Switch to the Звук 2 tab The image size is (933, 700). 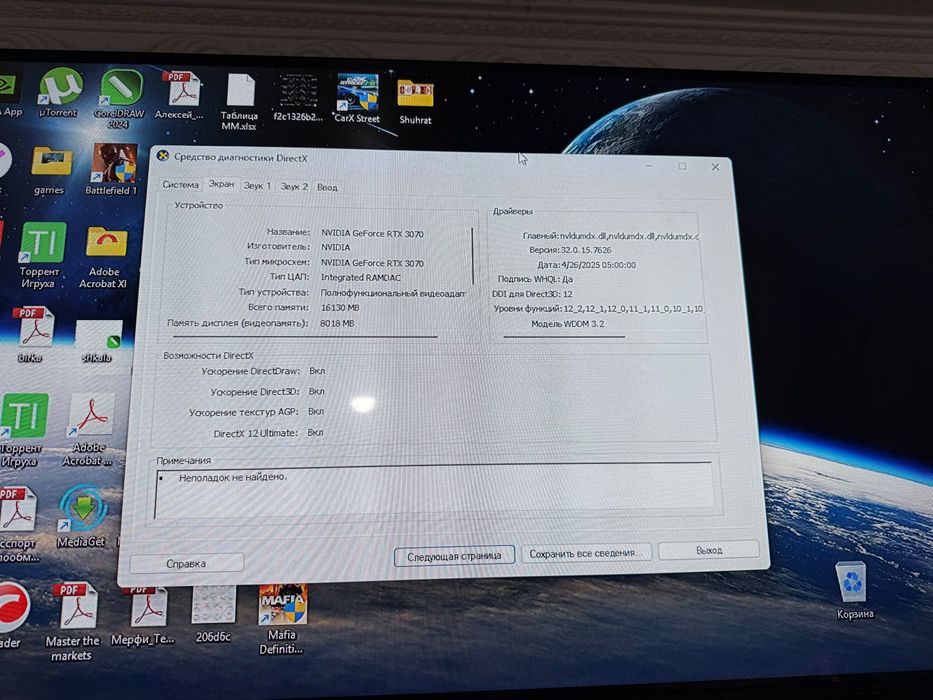294,186
